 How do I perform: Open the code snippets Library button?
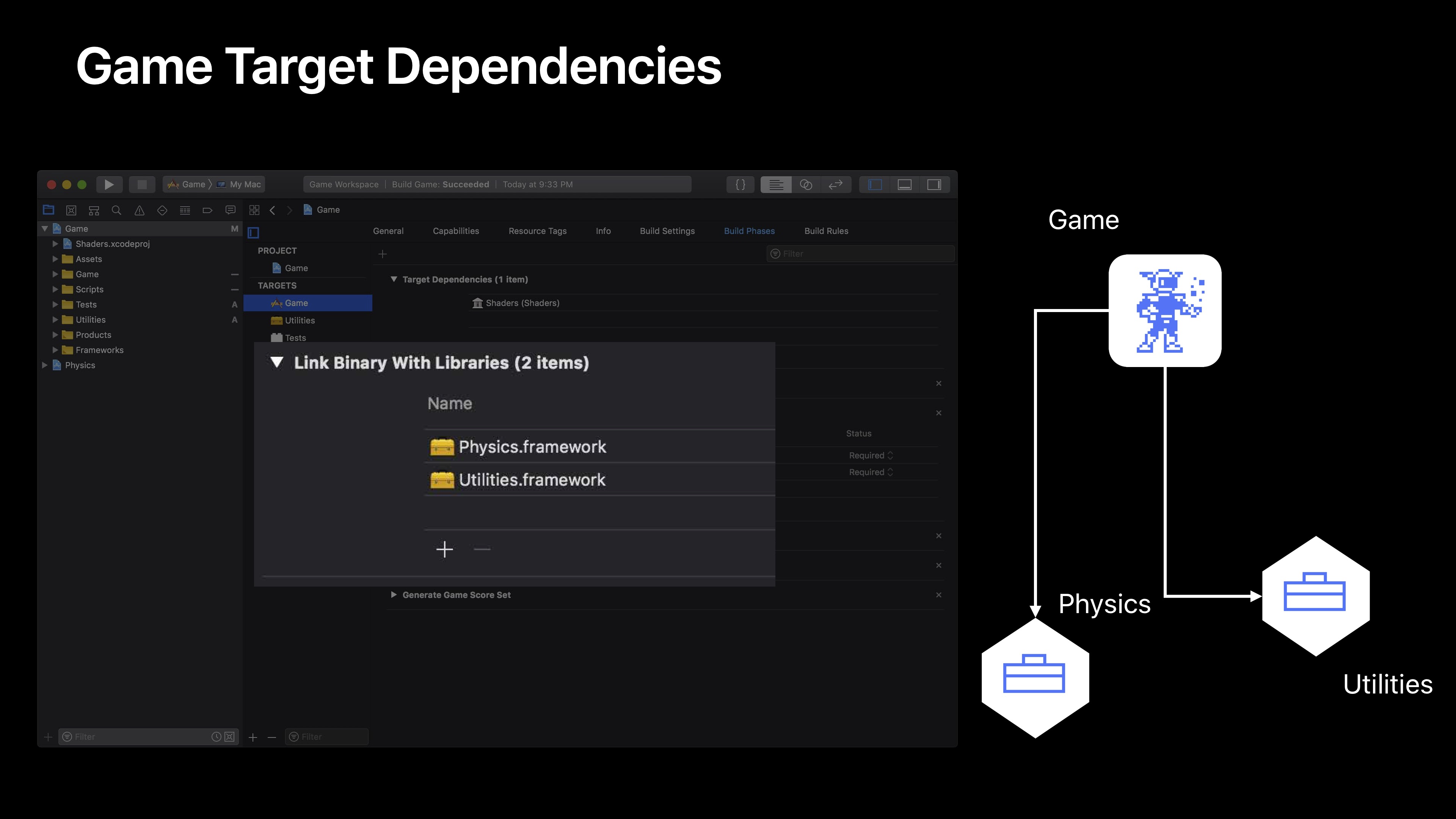coord(740,185)
